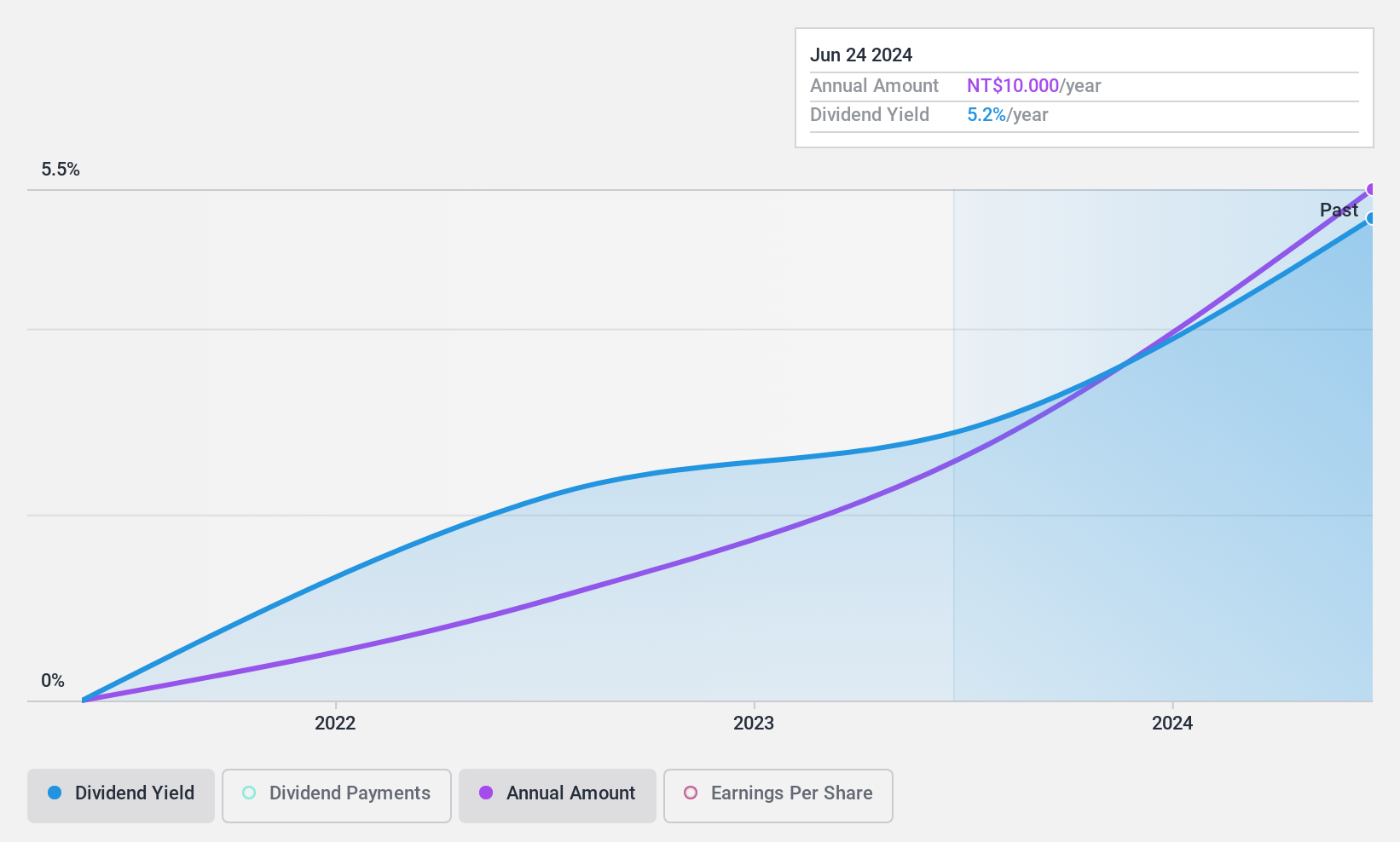Click the teal Dividend Payments legend circle
The width and height of the screenshot is (1400, 842).
coord(249,793)
